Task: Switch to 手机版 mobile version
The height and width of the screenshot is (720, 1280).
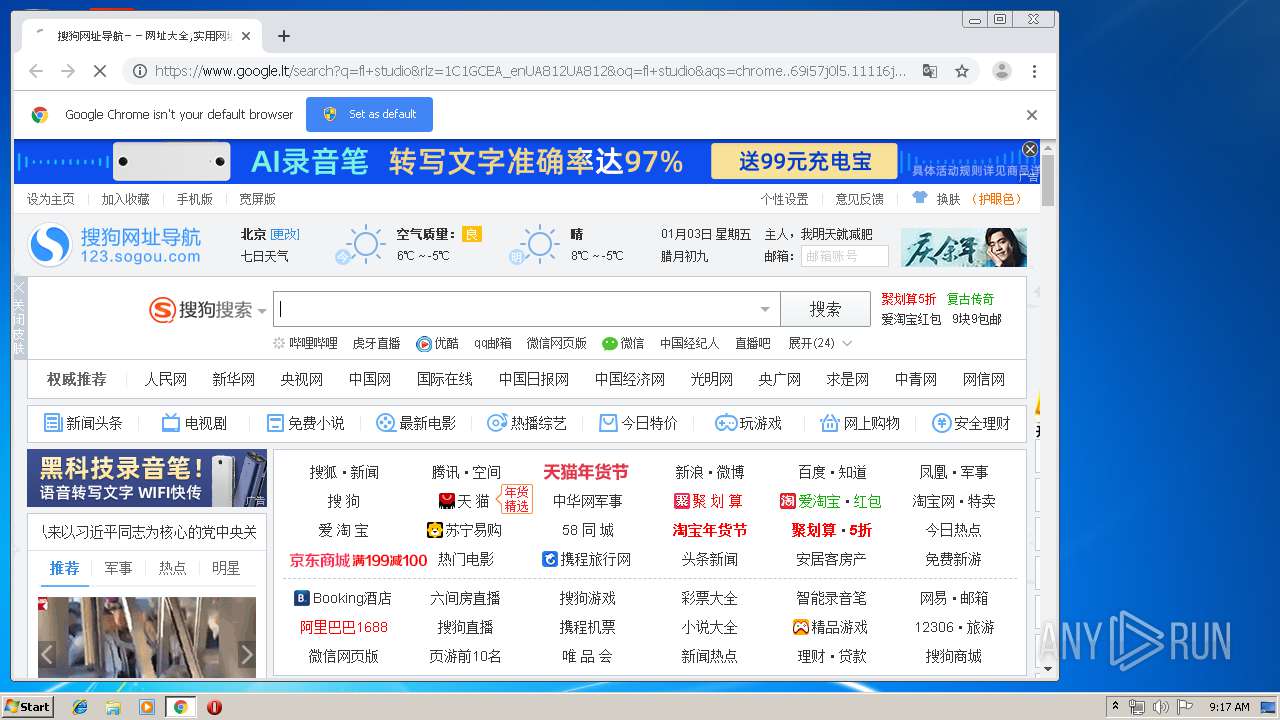Action: (195, 199)
